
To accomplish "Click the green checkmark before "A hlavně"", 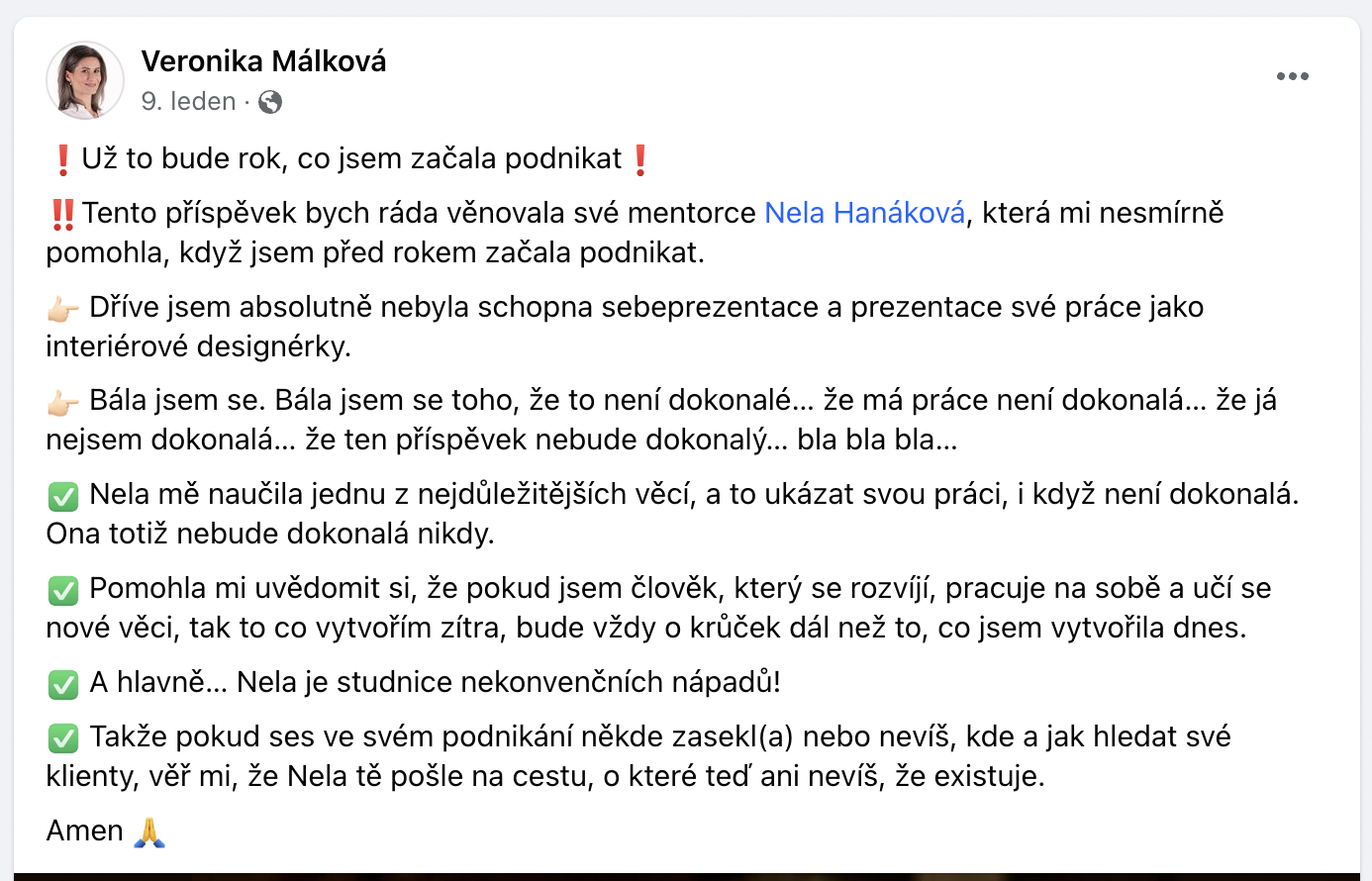I will click(x=63, y=684).
